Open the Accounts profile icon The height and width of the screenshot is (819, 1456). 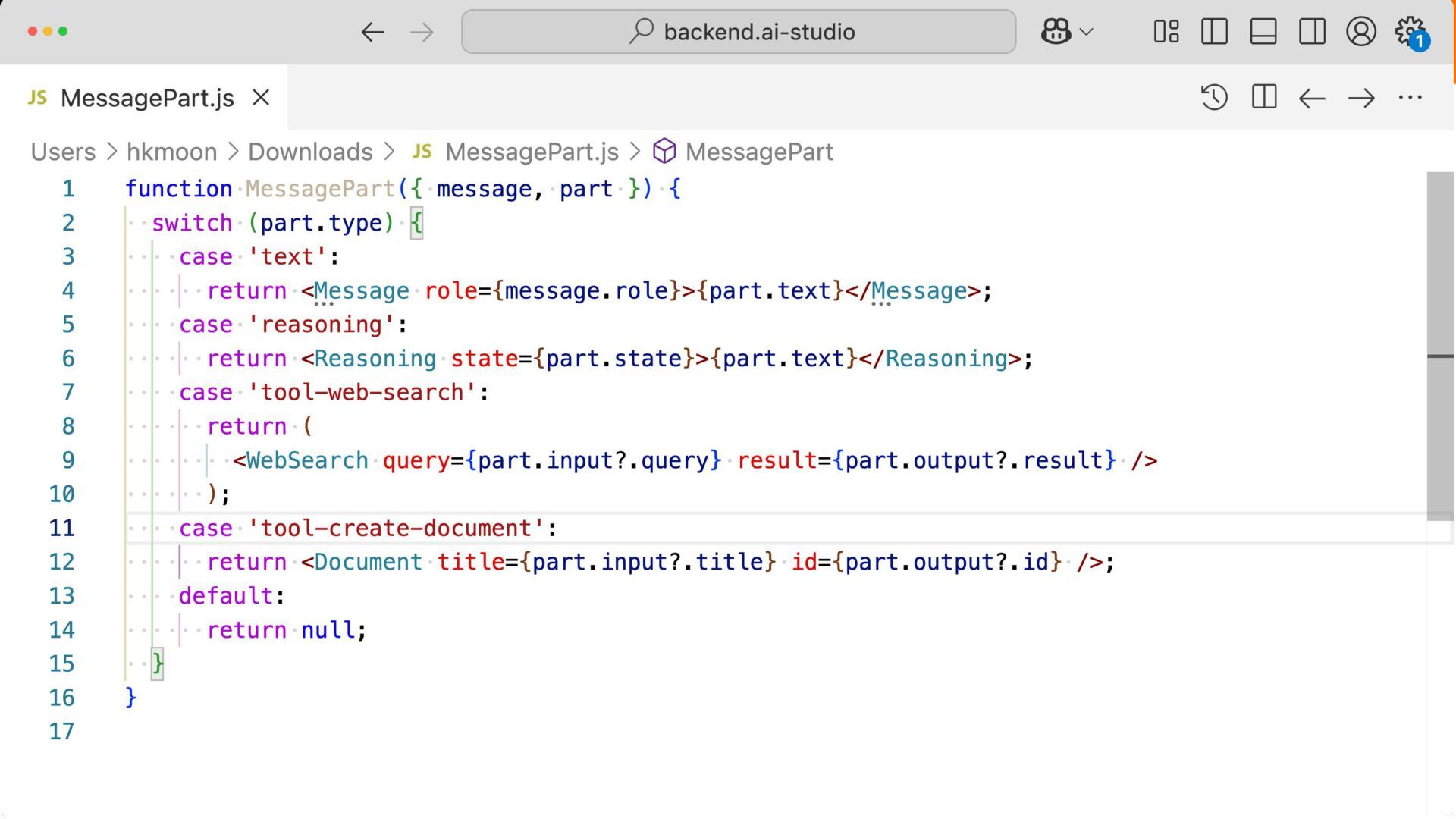1360,32
